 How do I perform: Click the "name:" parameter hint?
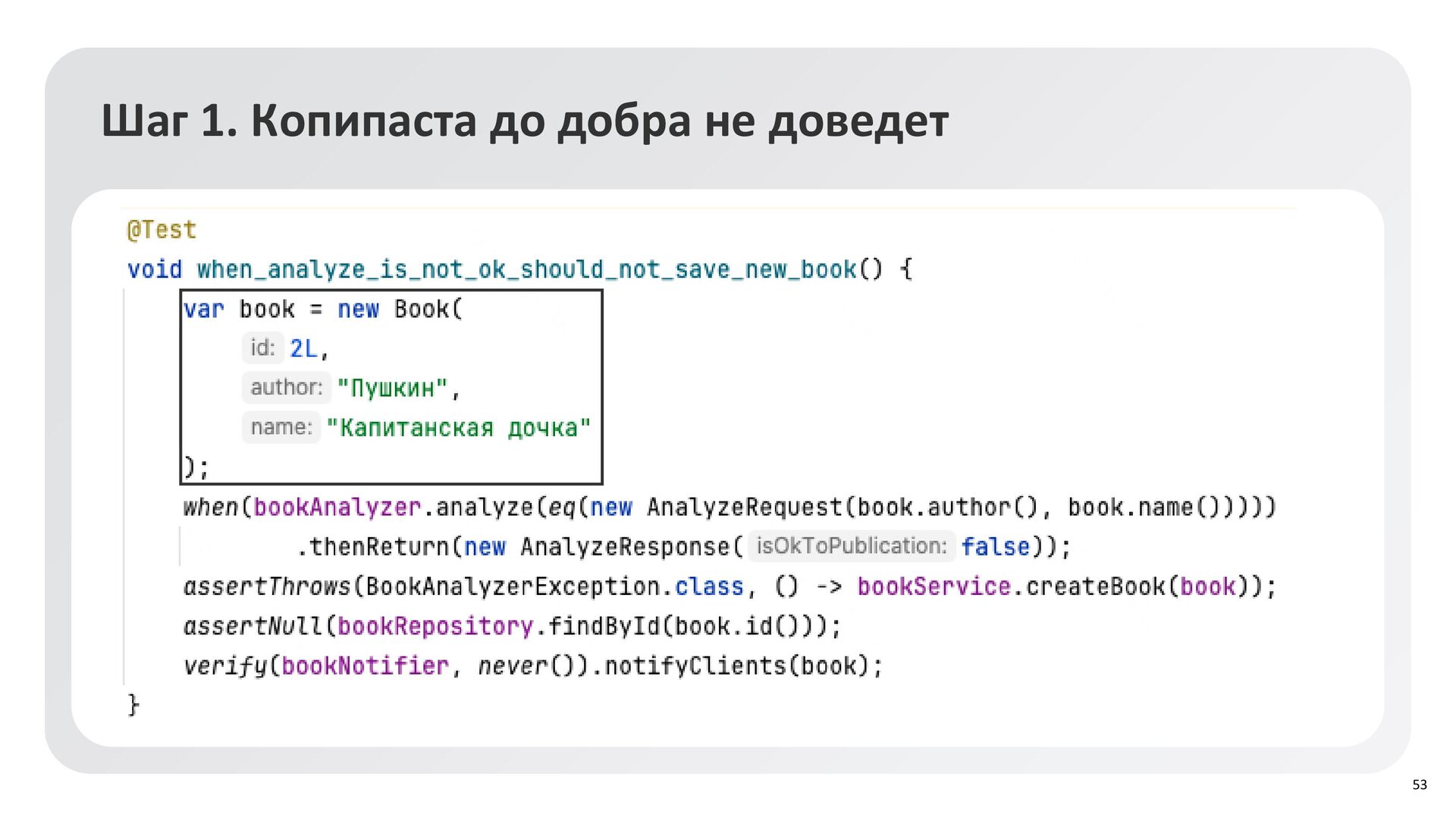281,427
